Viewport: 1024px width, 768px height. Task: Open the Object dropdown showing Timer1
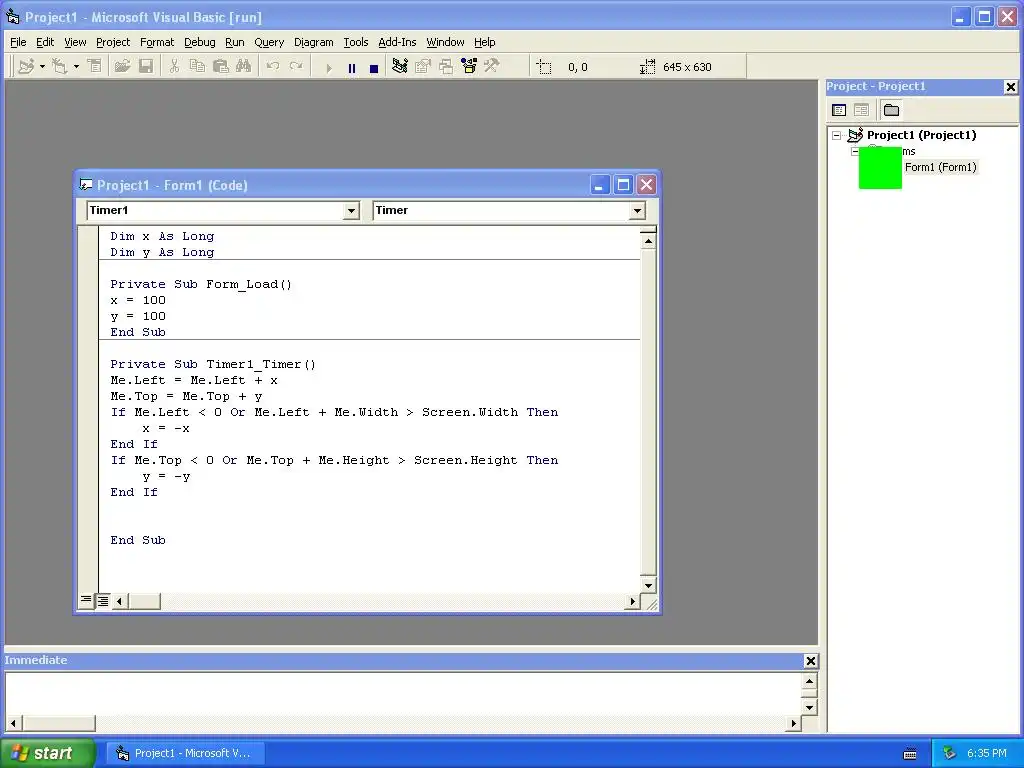coord(352,210)
